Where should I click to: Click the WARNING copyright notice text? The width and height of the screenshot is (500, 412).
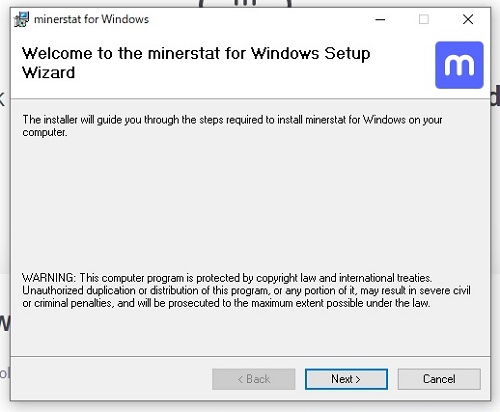coord(246,290)
